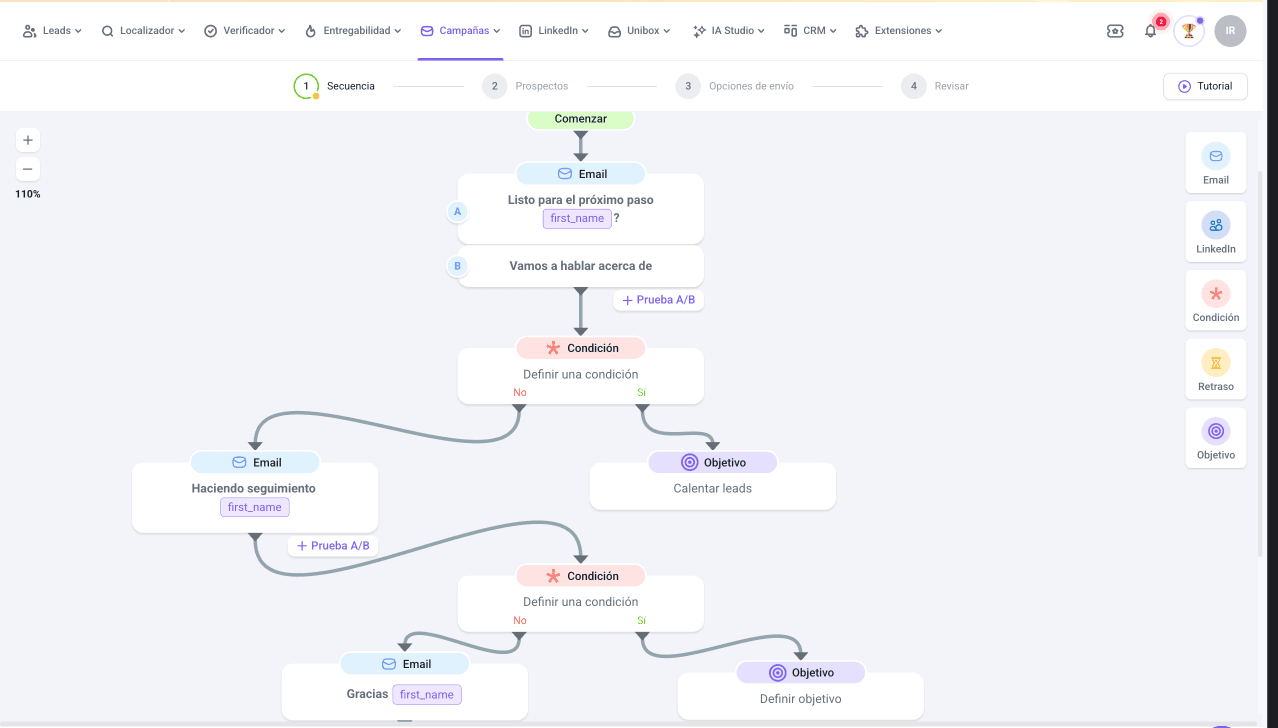Select the Comenzar start node
The height and width of the screenshot is (728, 1278).
click(581, 119)
